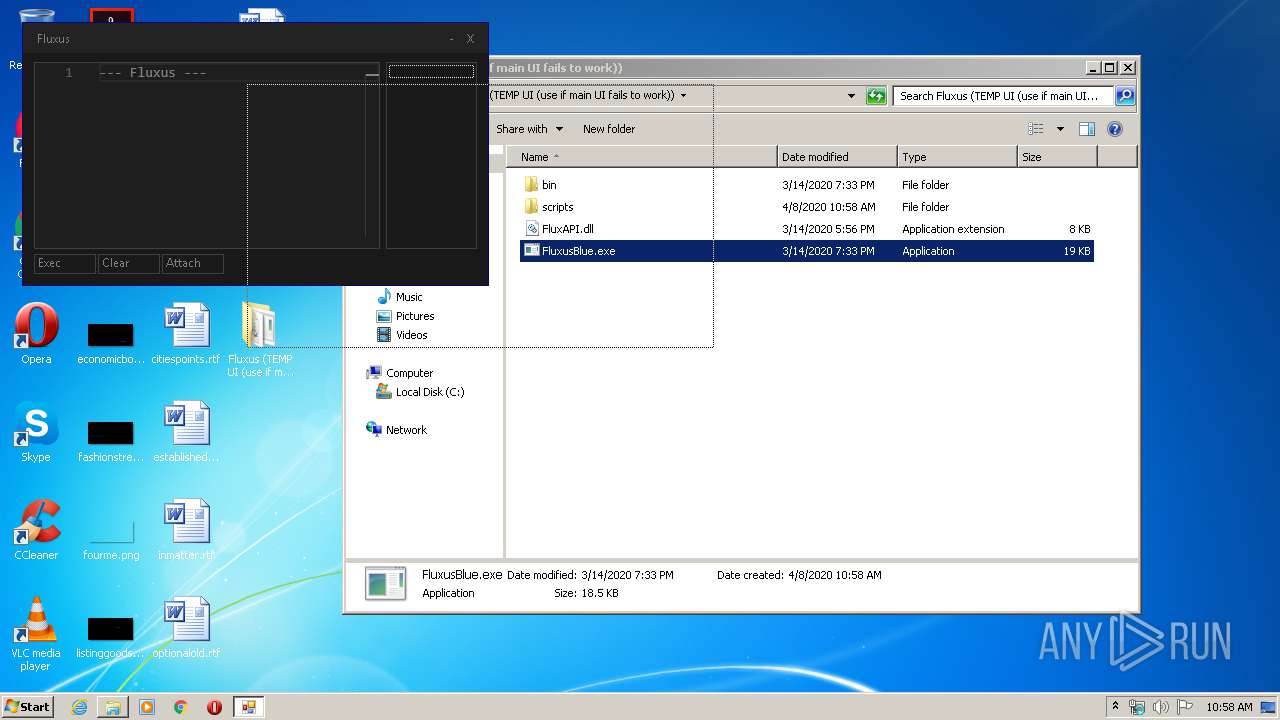Select optionalold.rtf on desktop
Image resolution: width=1280 pixels, height=720 pixels.
click(x=186, y=628)
